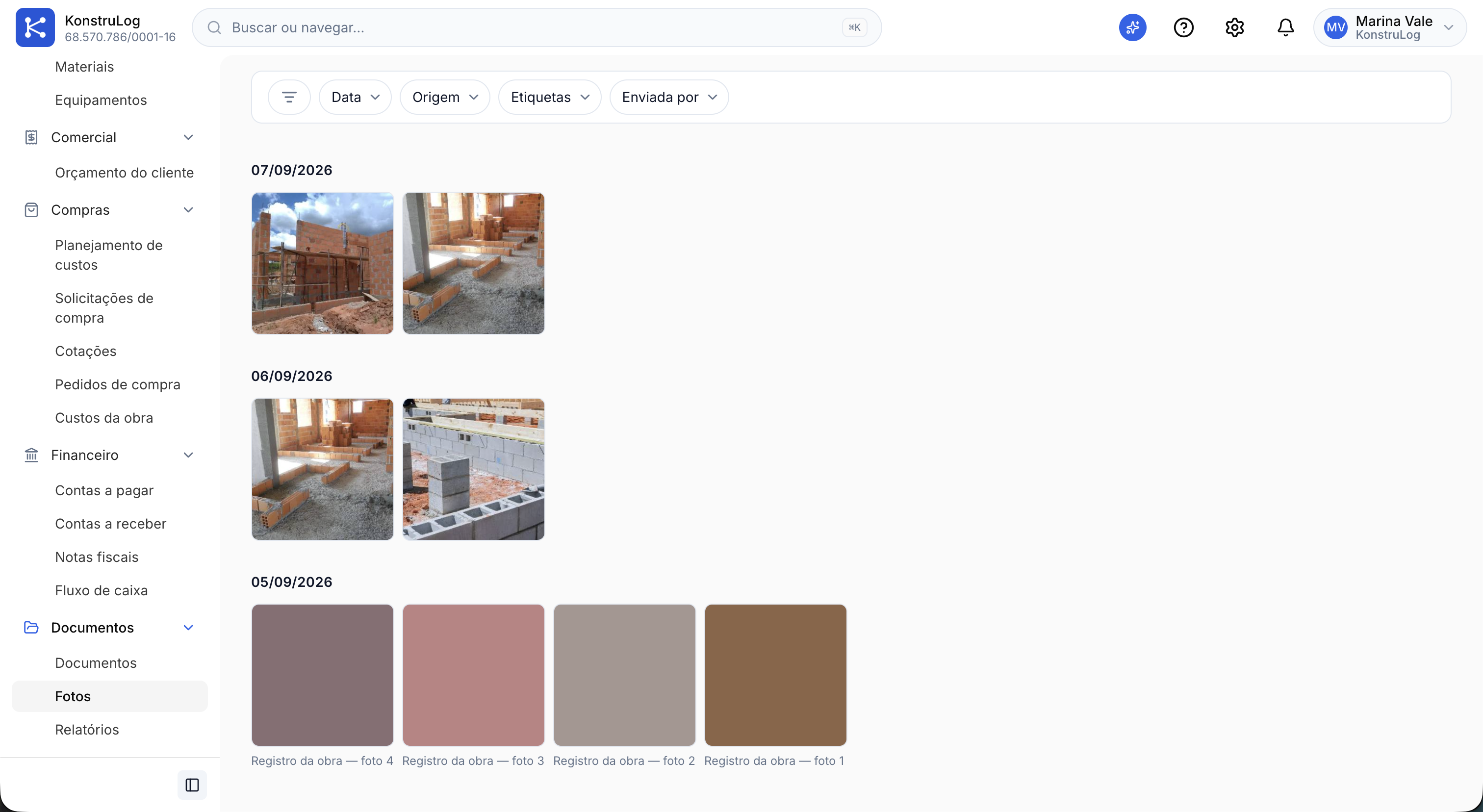Click the Financeiro bank icon
Viewport: 1483px width, 812px height.
point(32,455)
